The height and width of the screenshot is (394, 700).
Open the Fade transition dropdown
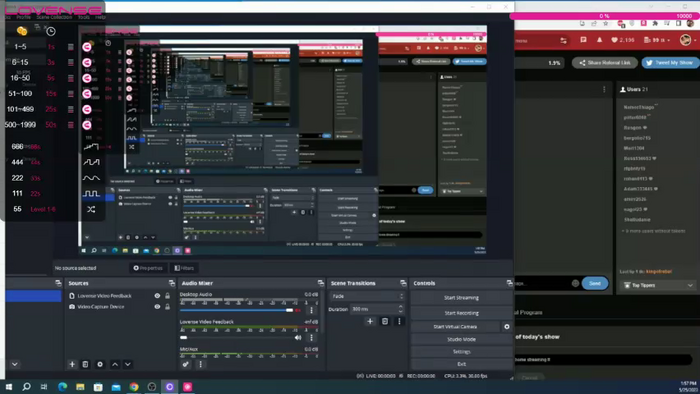point(367,296)
